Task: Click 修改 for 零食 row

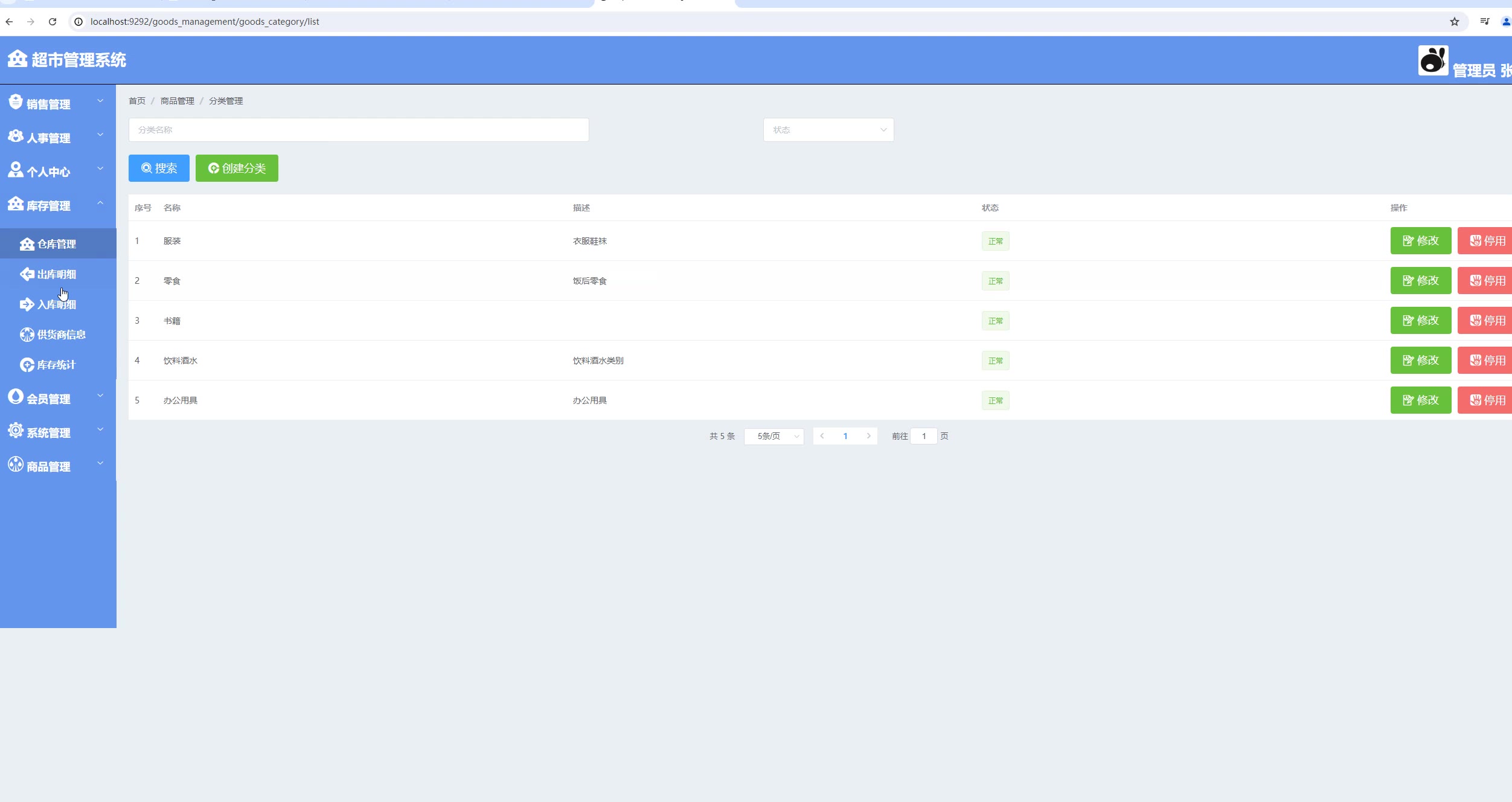Action: (1421, 281)
